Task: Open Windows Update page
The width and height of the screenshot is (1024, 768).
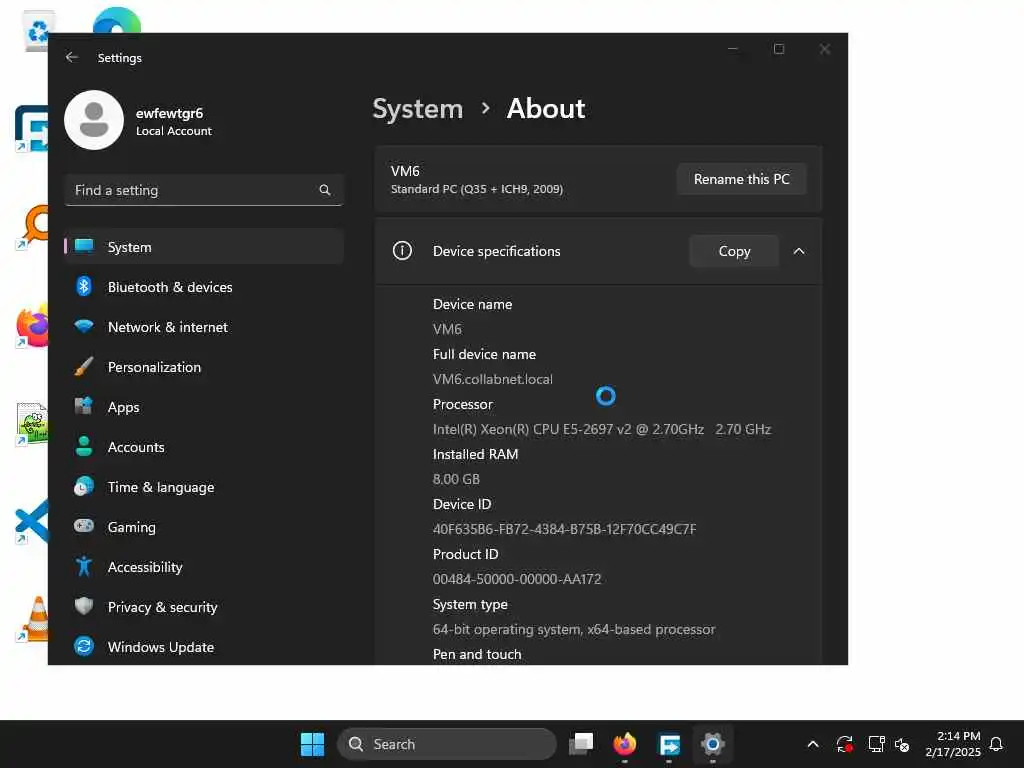Action: [204, 647]
